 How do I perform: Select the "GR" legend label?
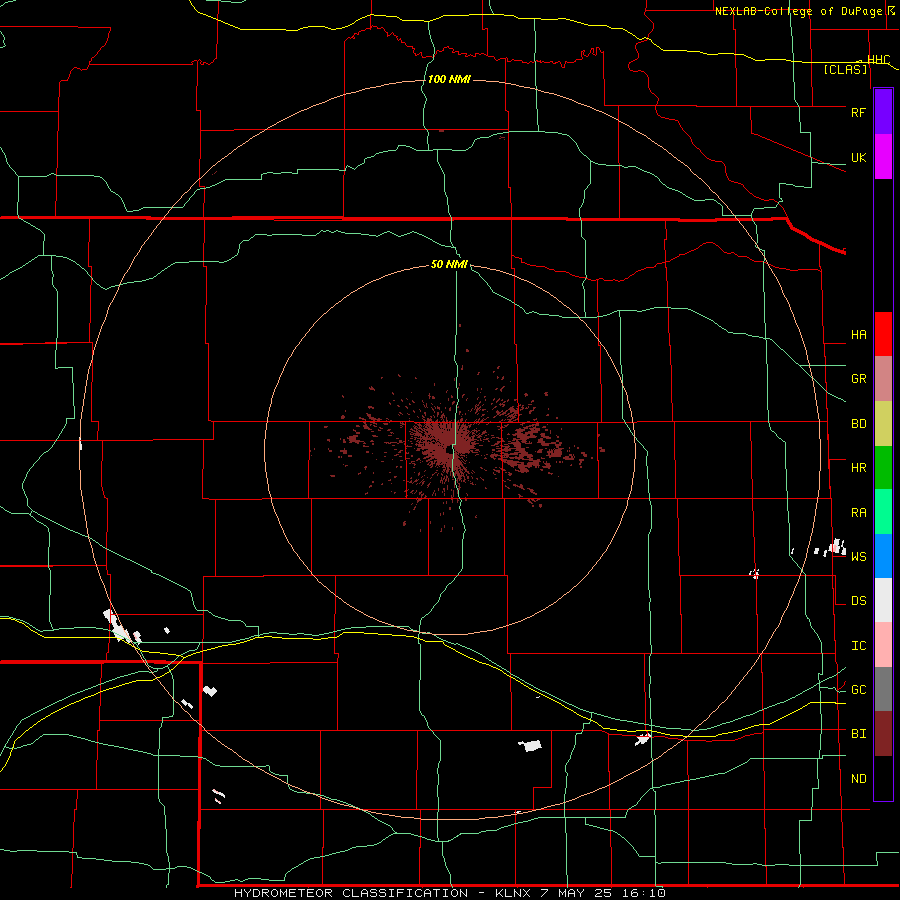858,379
